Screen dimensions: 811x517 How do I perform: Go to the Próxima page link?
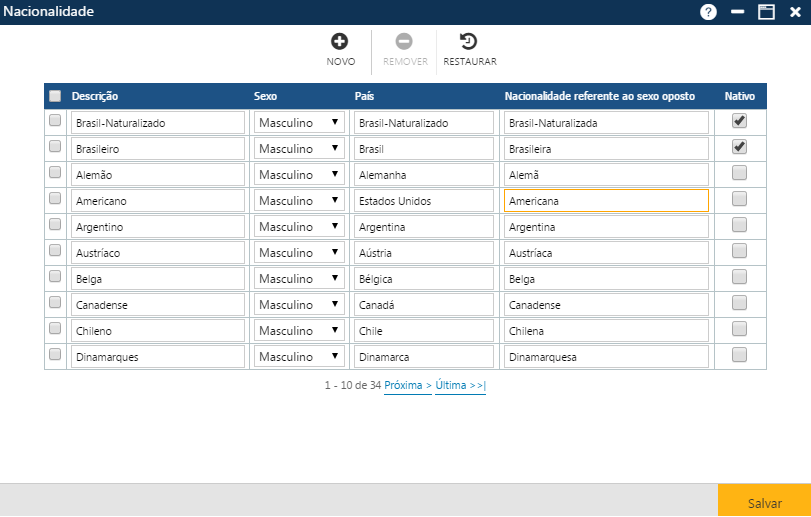click(x=407, y=385)
